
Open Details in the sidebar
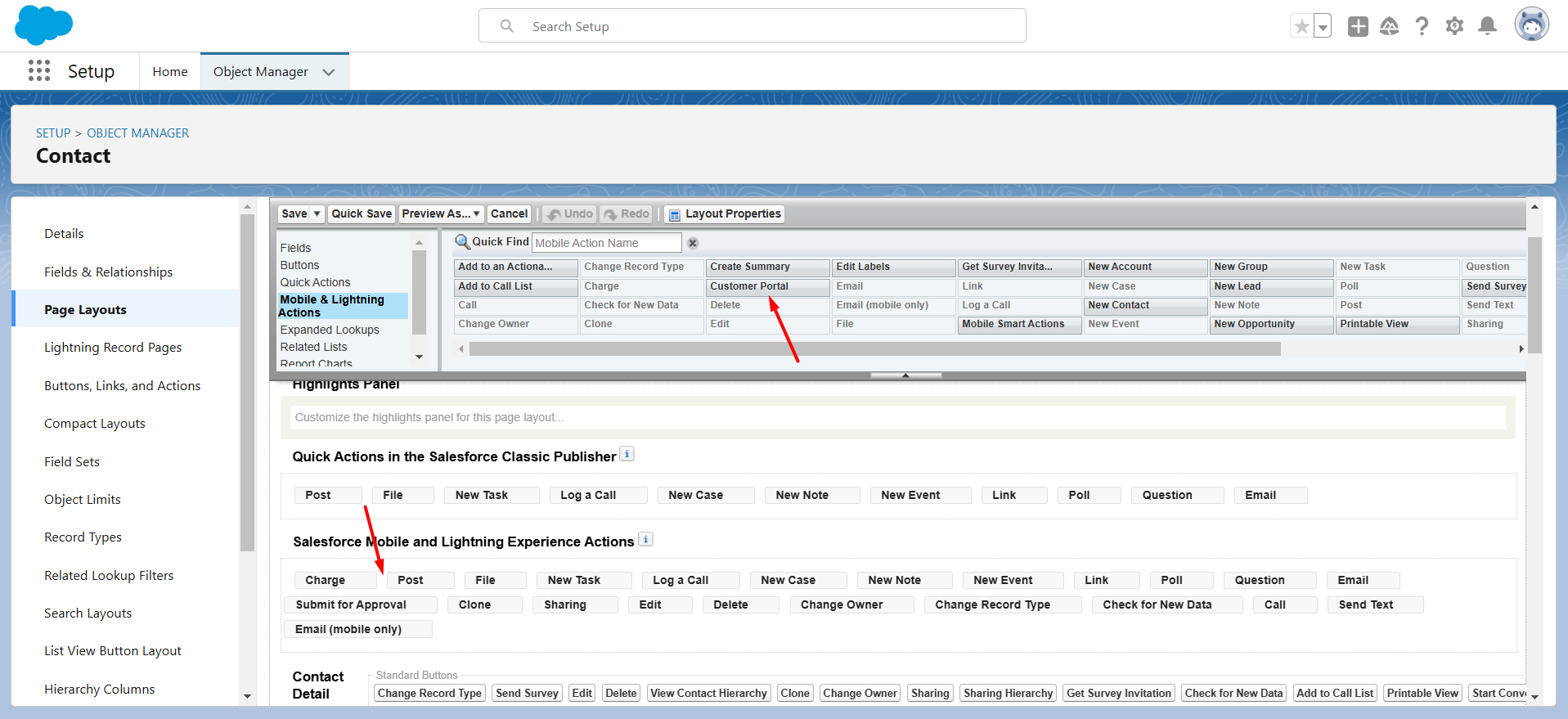64,234
